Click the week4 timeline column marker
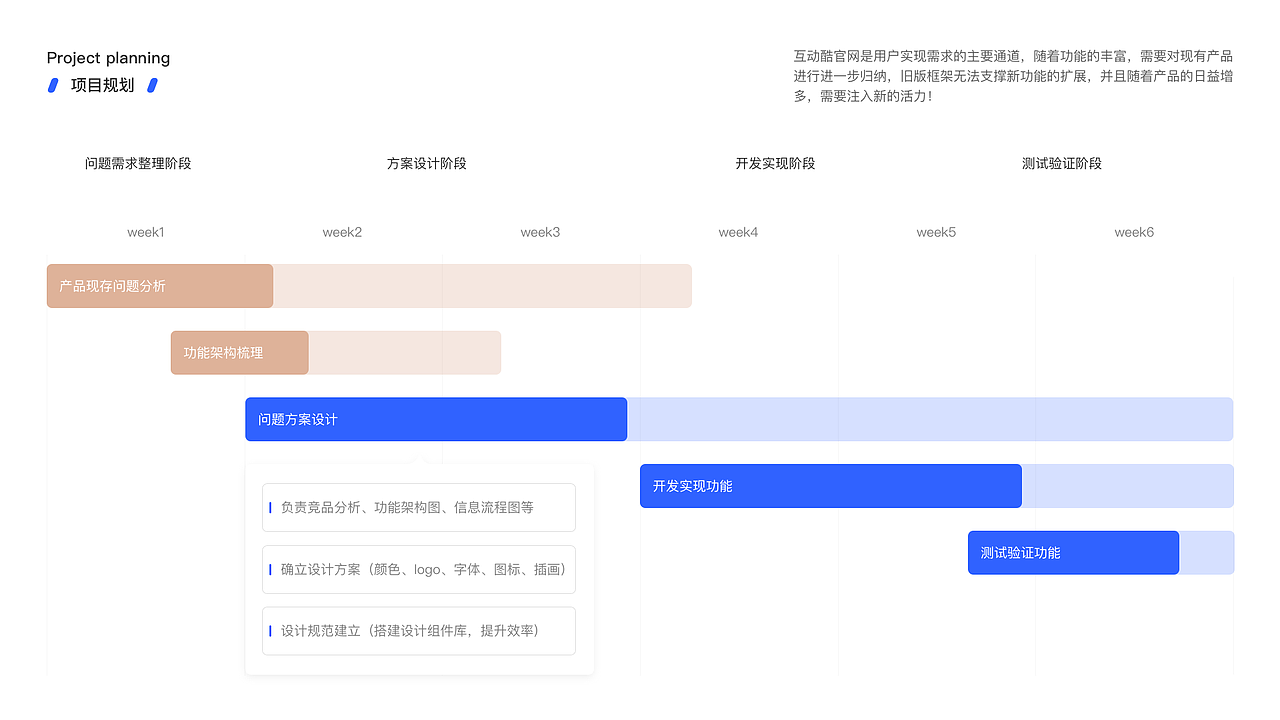The image size is (1280, 720). 738,231
